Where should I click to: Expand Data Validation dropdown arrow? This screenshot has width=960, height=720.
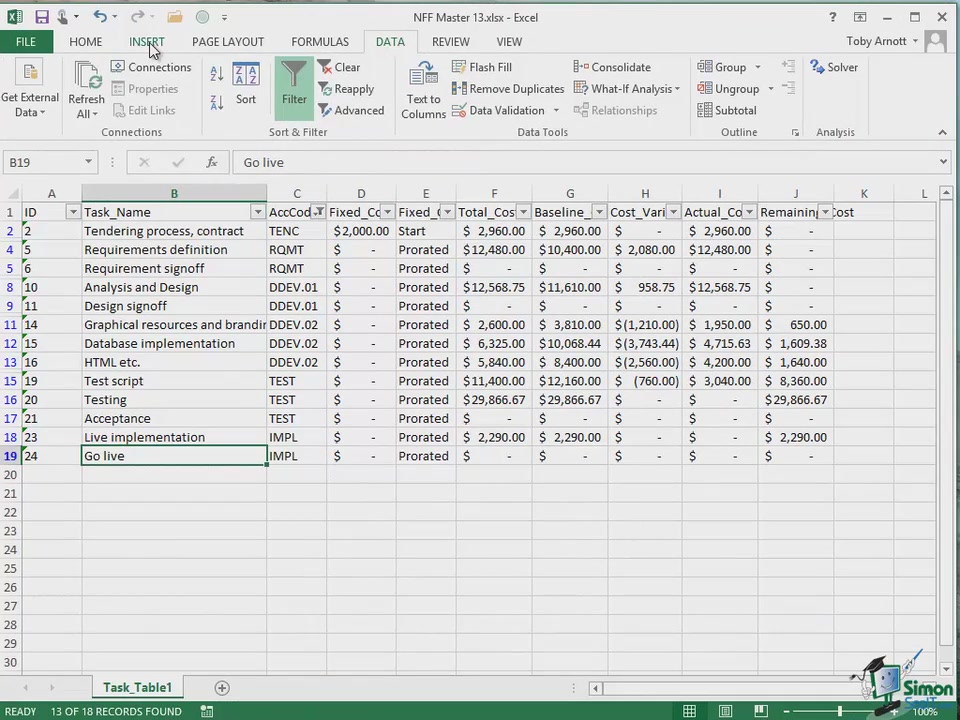(556, 110)
